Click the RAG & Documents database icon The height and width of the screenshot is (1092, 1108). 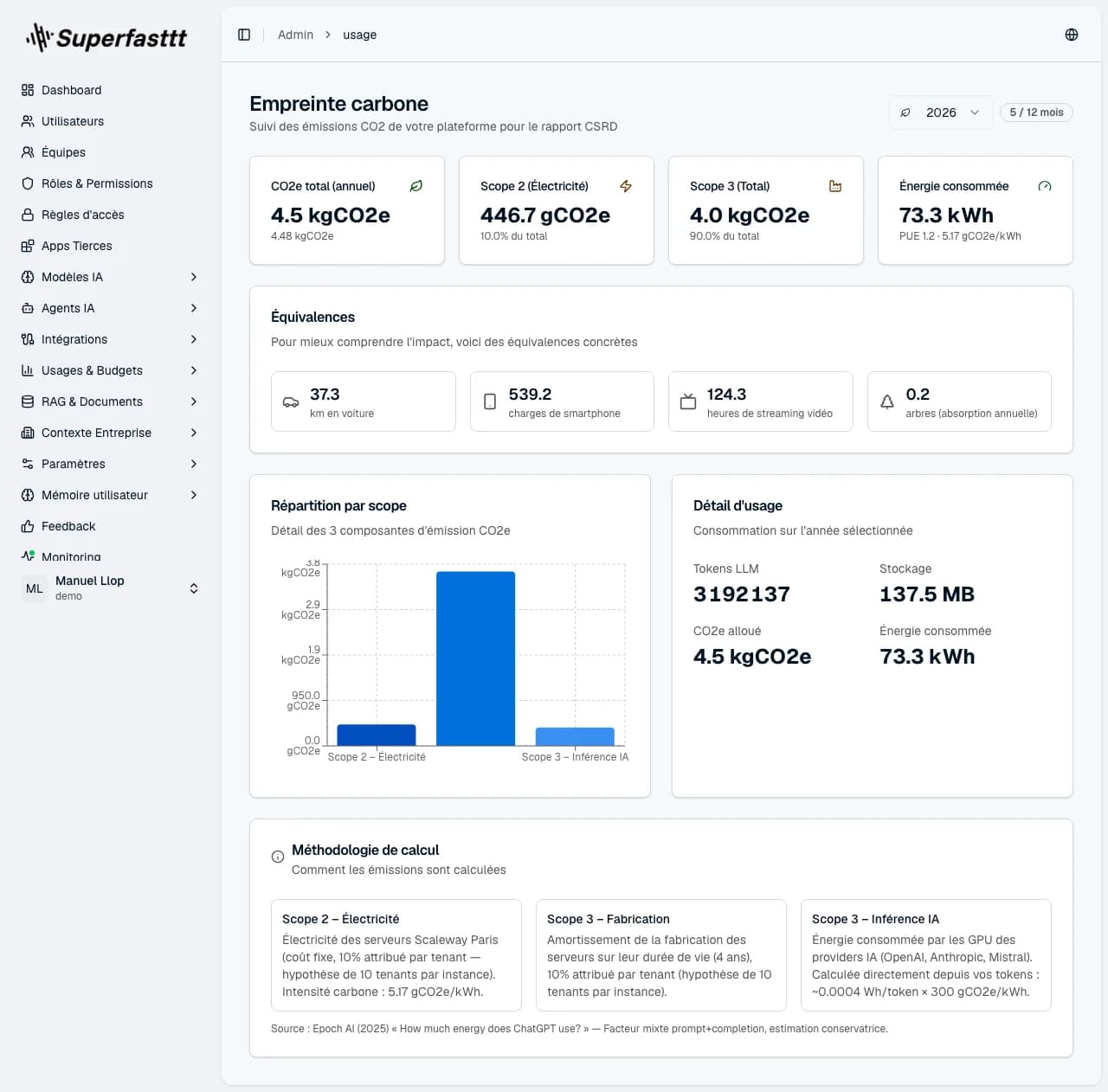28,401
